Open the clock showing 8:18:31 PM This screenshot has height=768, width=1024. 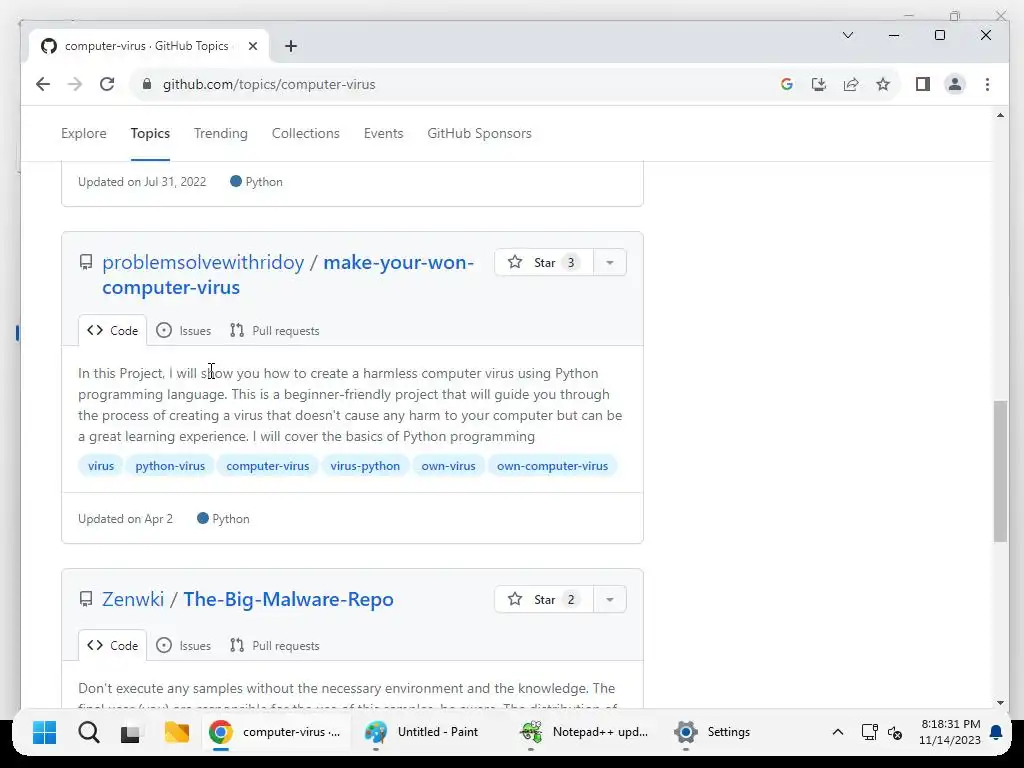[x=950, y=732]
